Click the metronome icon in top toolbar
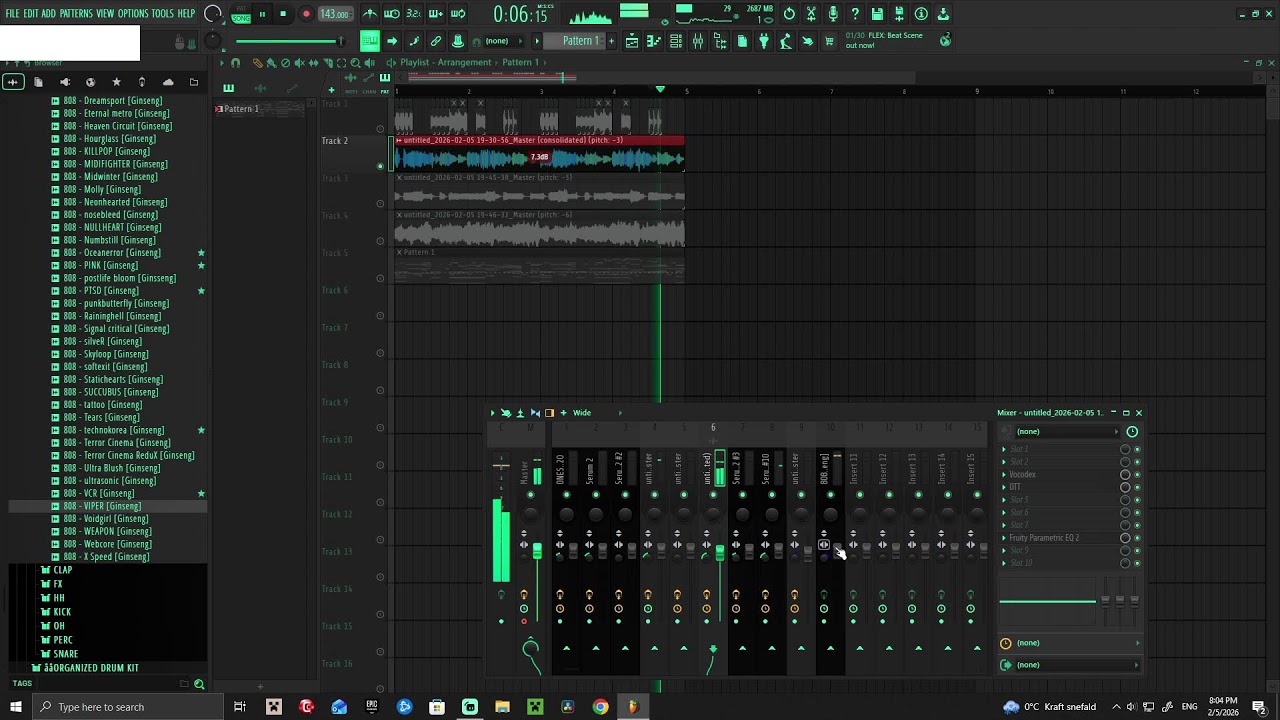The width and height of the screenshot is (1280, 720). tap(370, 14)
